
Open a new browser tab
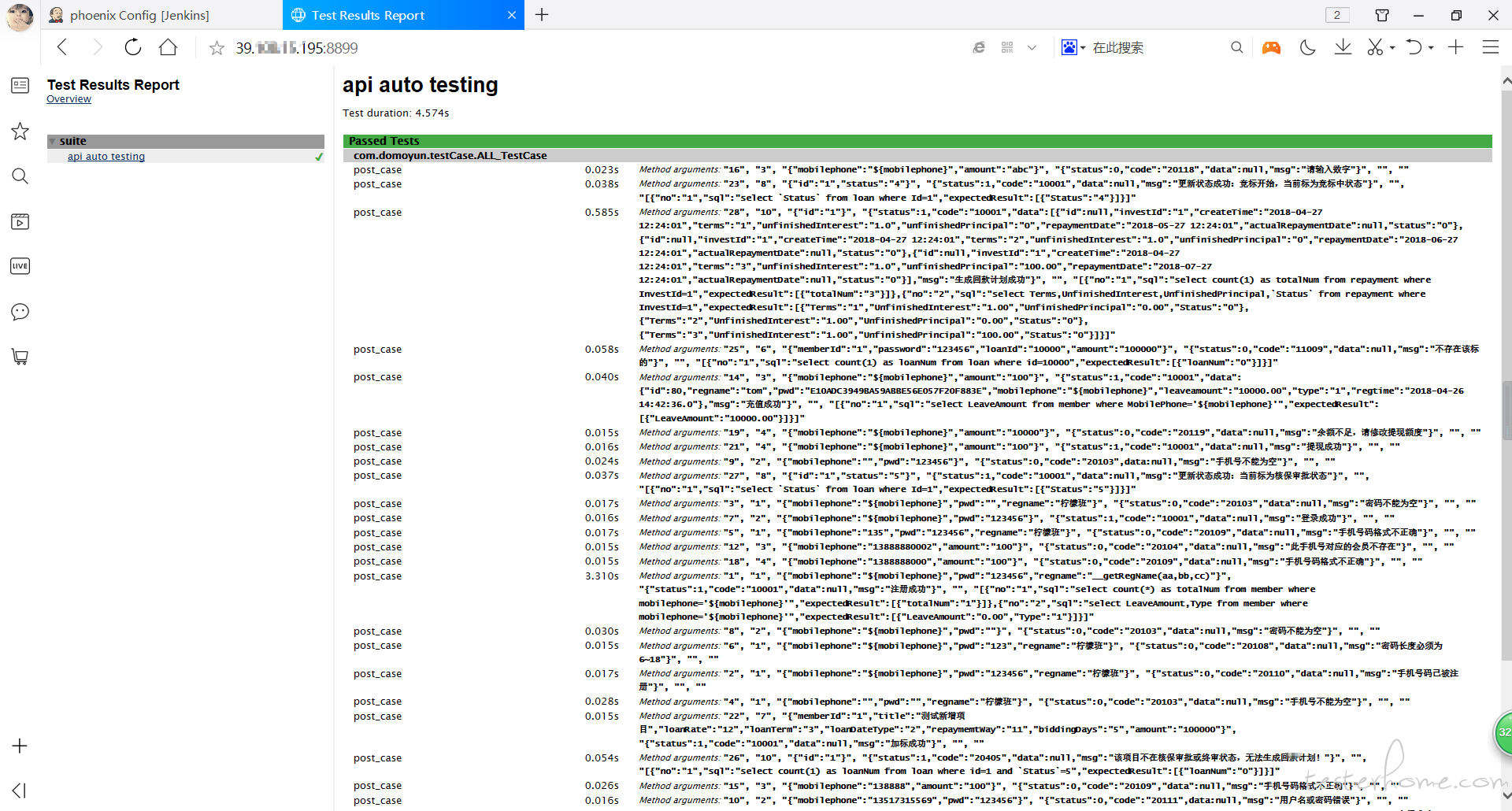coord(542,15)
